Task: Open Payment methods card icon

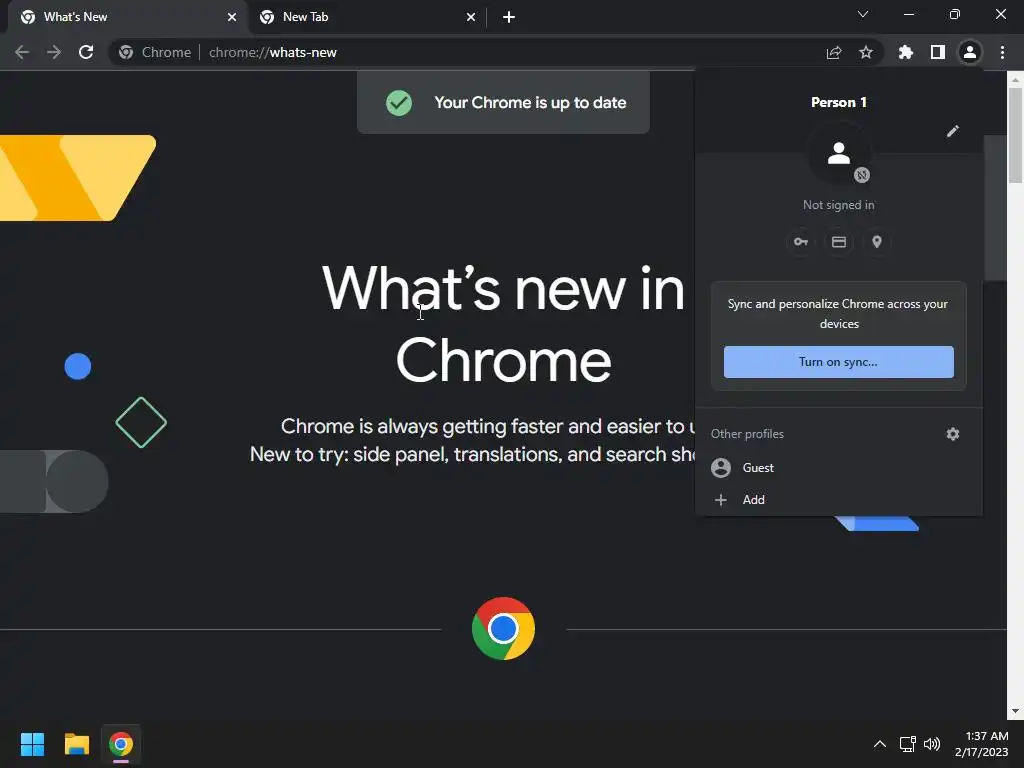Action: tap(839, 242)
